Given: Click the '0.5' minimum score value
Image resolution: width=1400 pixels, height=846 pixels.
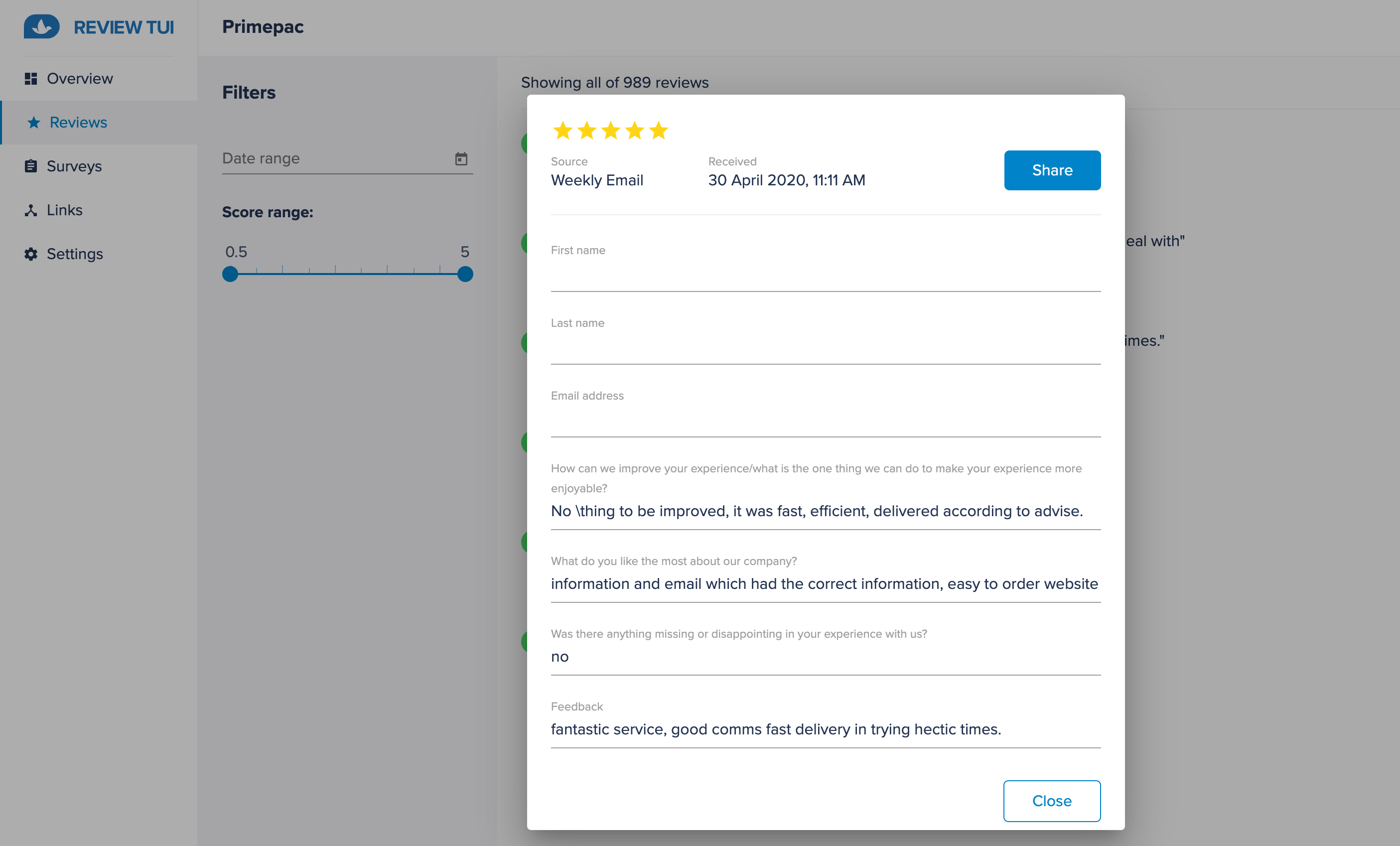Looking at the screenshot, I should [236, 252].
